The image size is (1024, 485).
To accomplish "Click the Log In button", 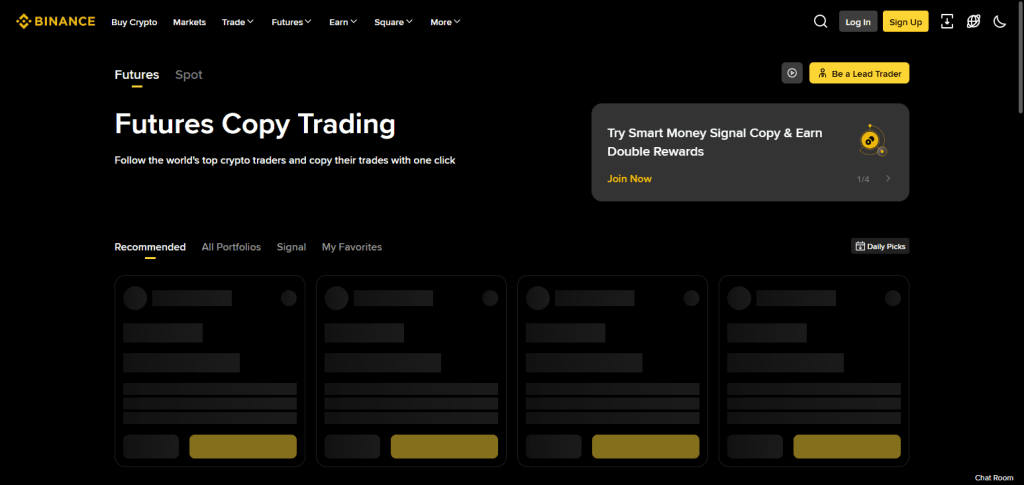I will [x=858, y=22].
